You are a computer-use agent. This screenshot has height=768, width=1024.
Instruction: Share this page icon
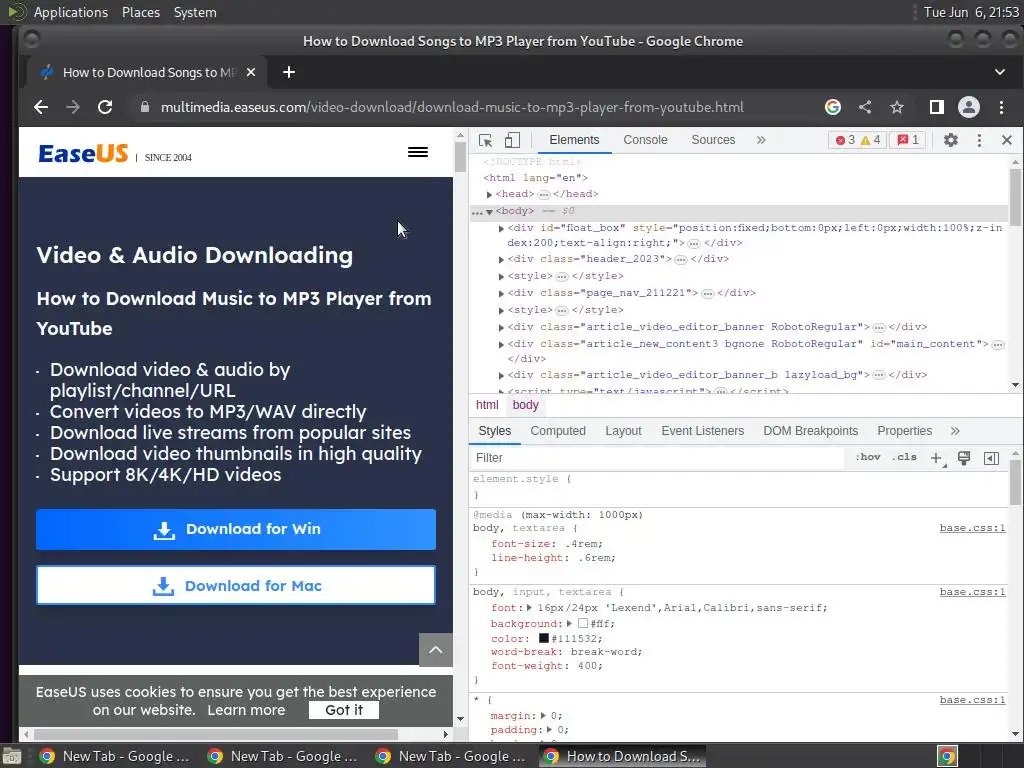pos(865,107)
